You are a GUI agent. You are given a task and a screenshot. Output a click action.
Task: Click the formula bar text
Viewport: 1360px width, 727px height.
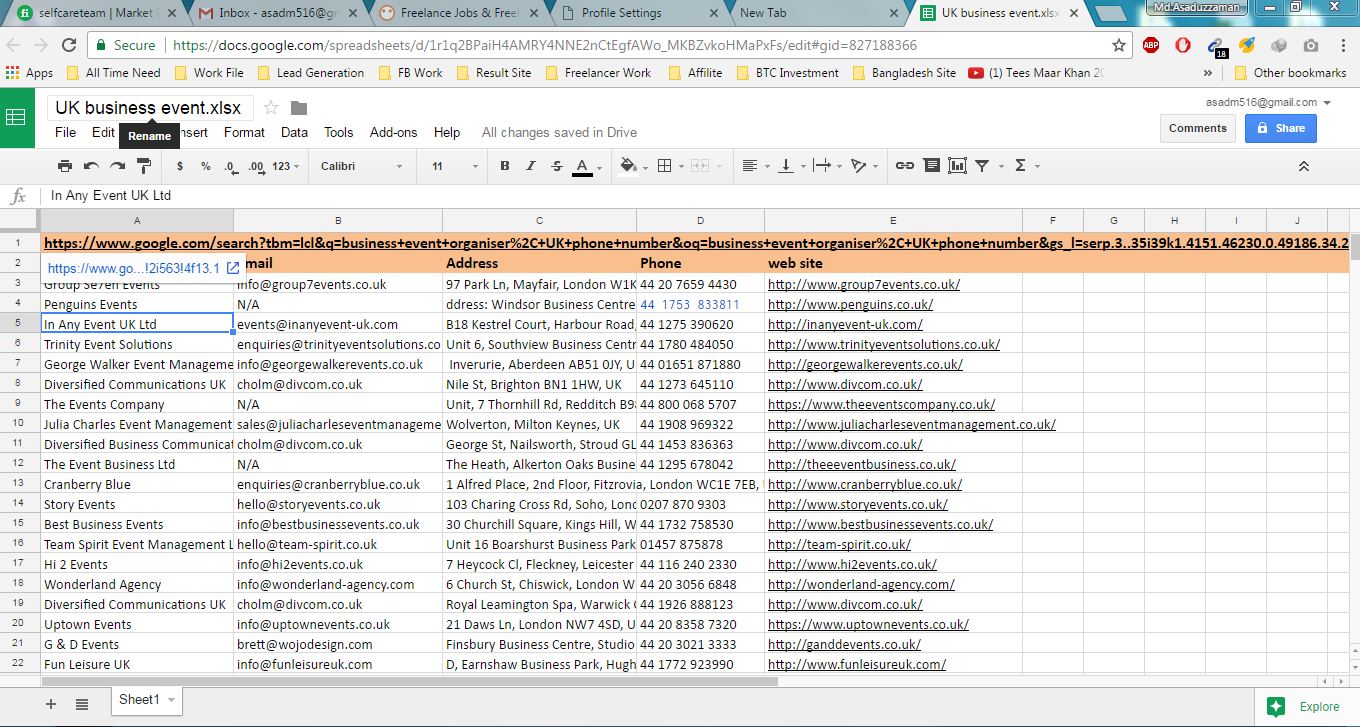tap(111, 196)
